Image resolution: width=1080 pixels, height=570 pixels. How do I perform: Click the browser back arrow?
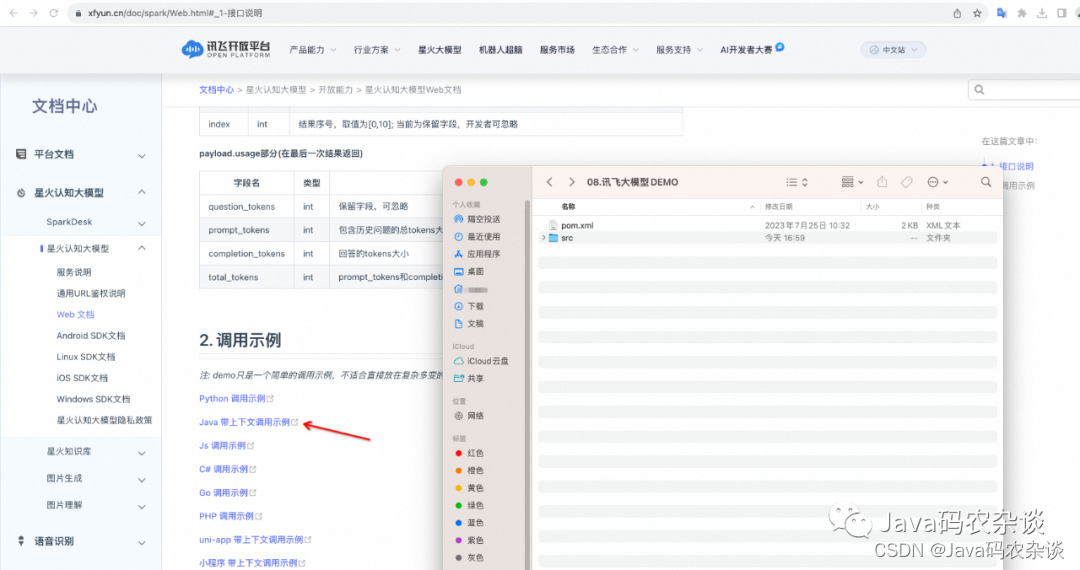[13, 13]
